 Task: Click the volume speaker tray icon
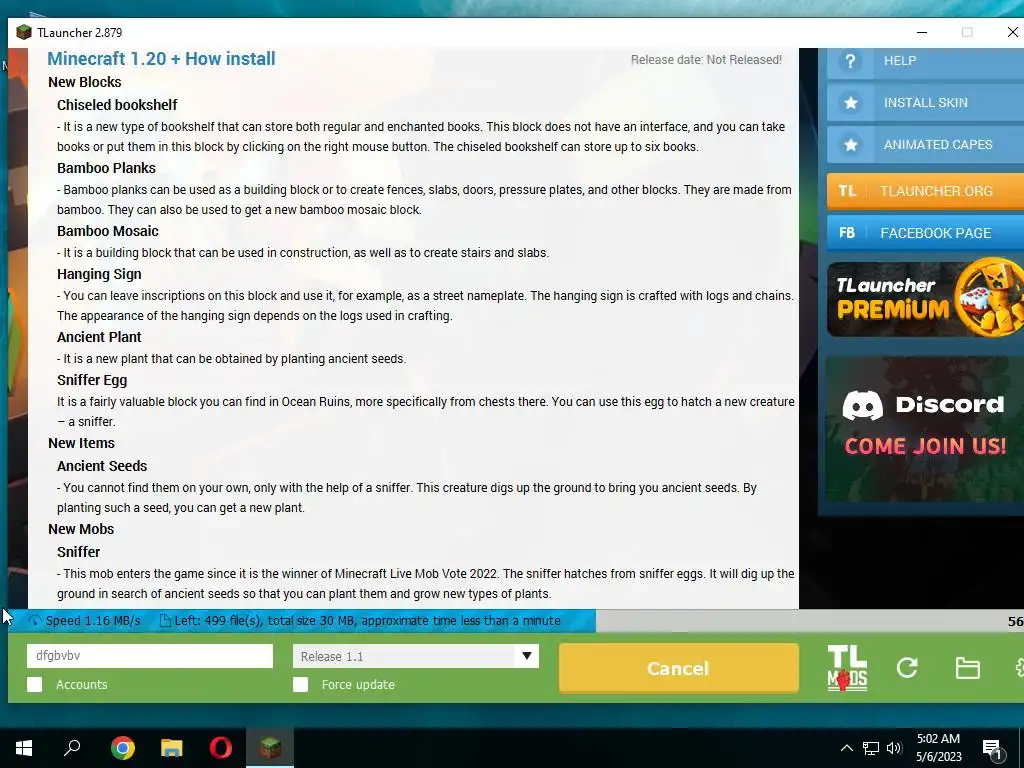[894, 748]
